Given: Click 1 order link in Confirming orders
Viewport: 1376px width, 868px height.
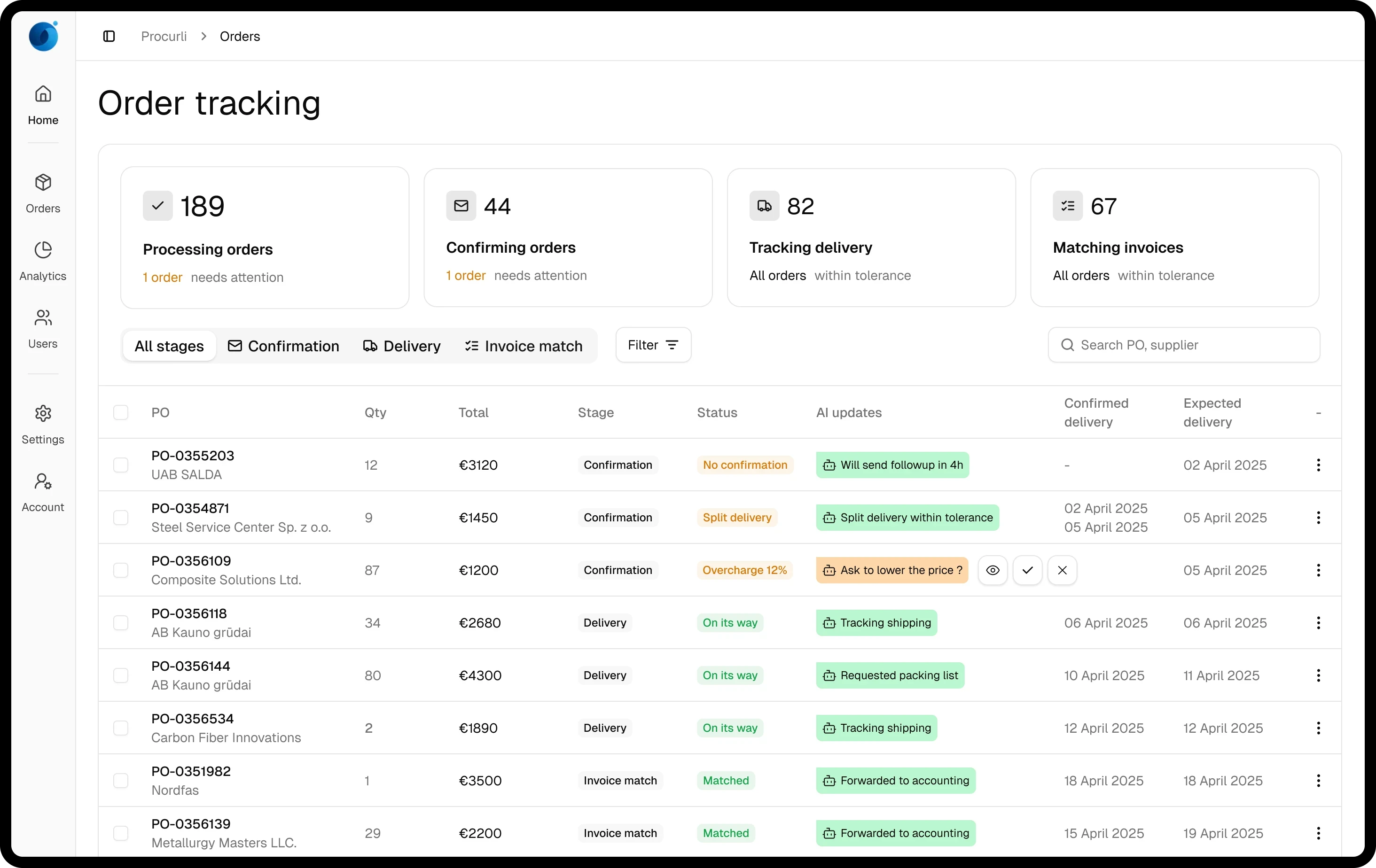Looking at the screenshot, I should pos(466,275).
